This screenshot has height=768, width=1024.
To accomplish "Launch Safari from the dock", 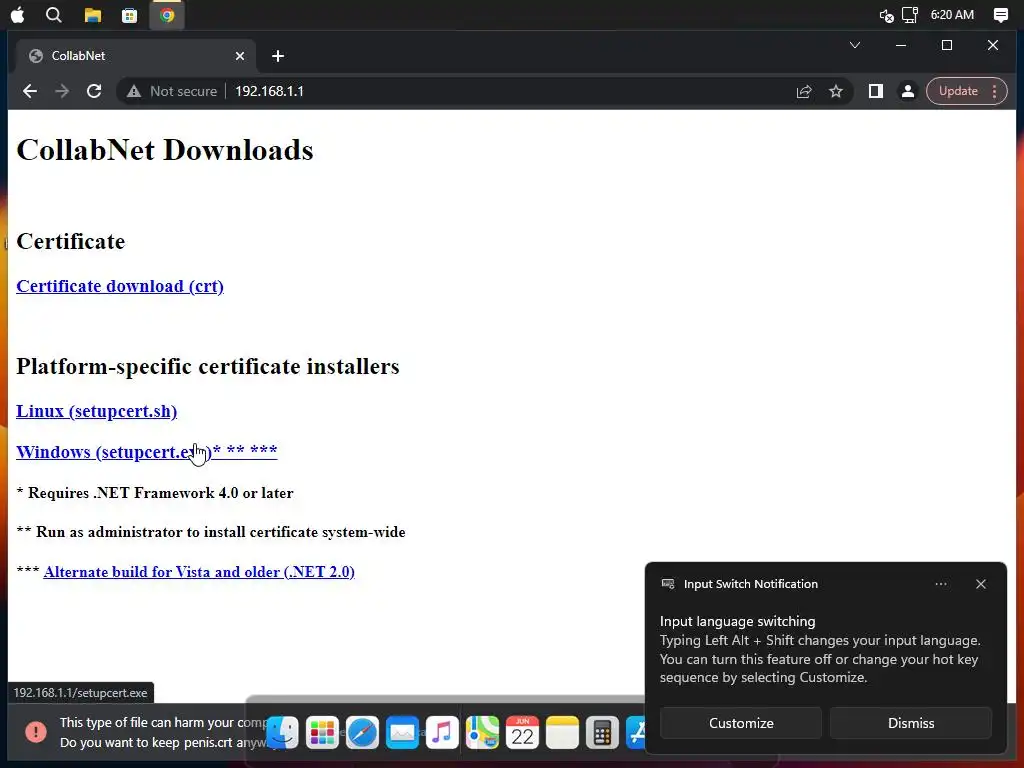I will tap(362, 732).
